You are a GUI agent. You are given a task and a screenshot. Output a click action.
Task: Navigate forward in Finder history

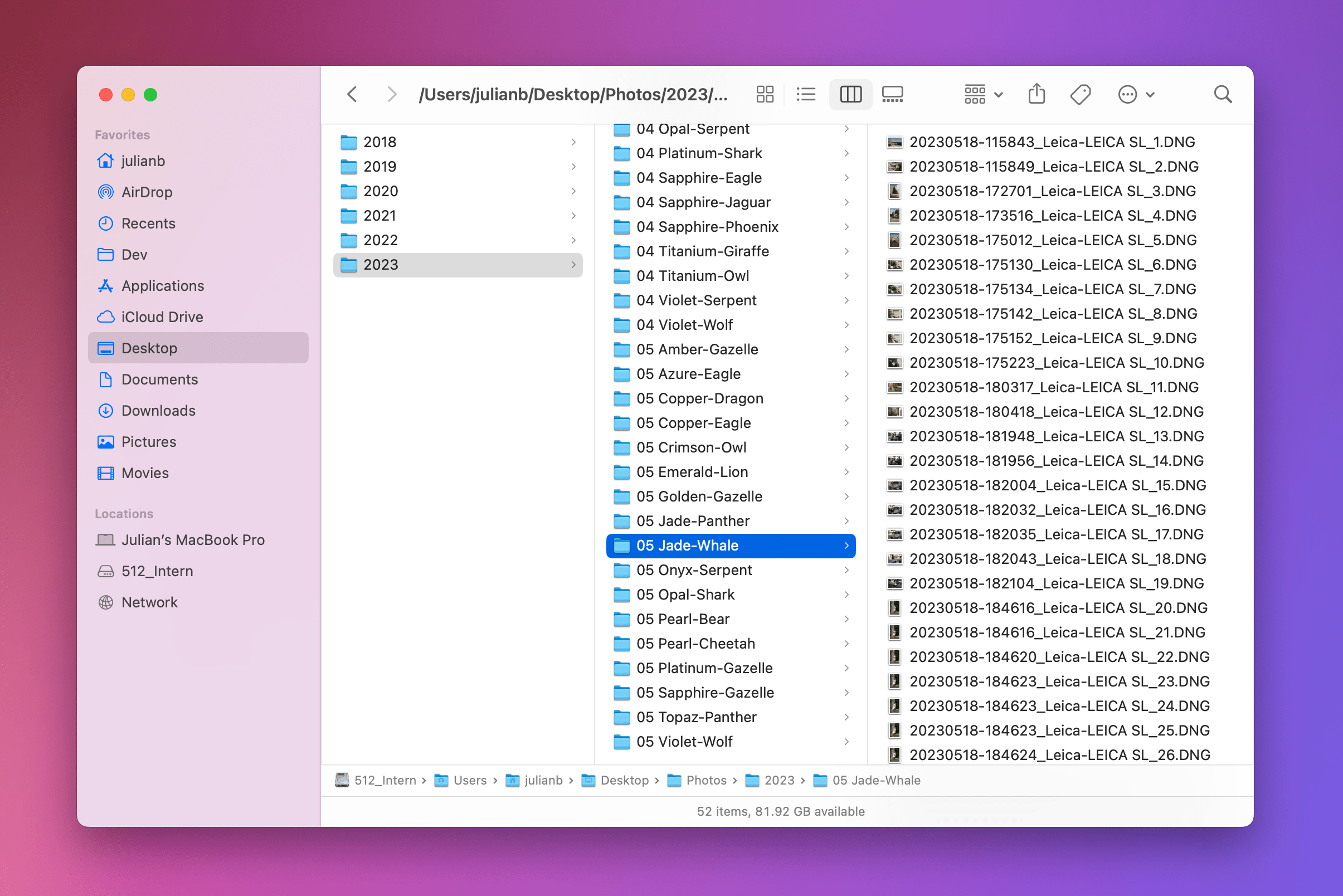391,94
